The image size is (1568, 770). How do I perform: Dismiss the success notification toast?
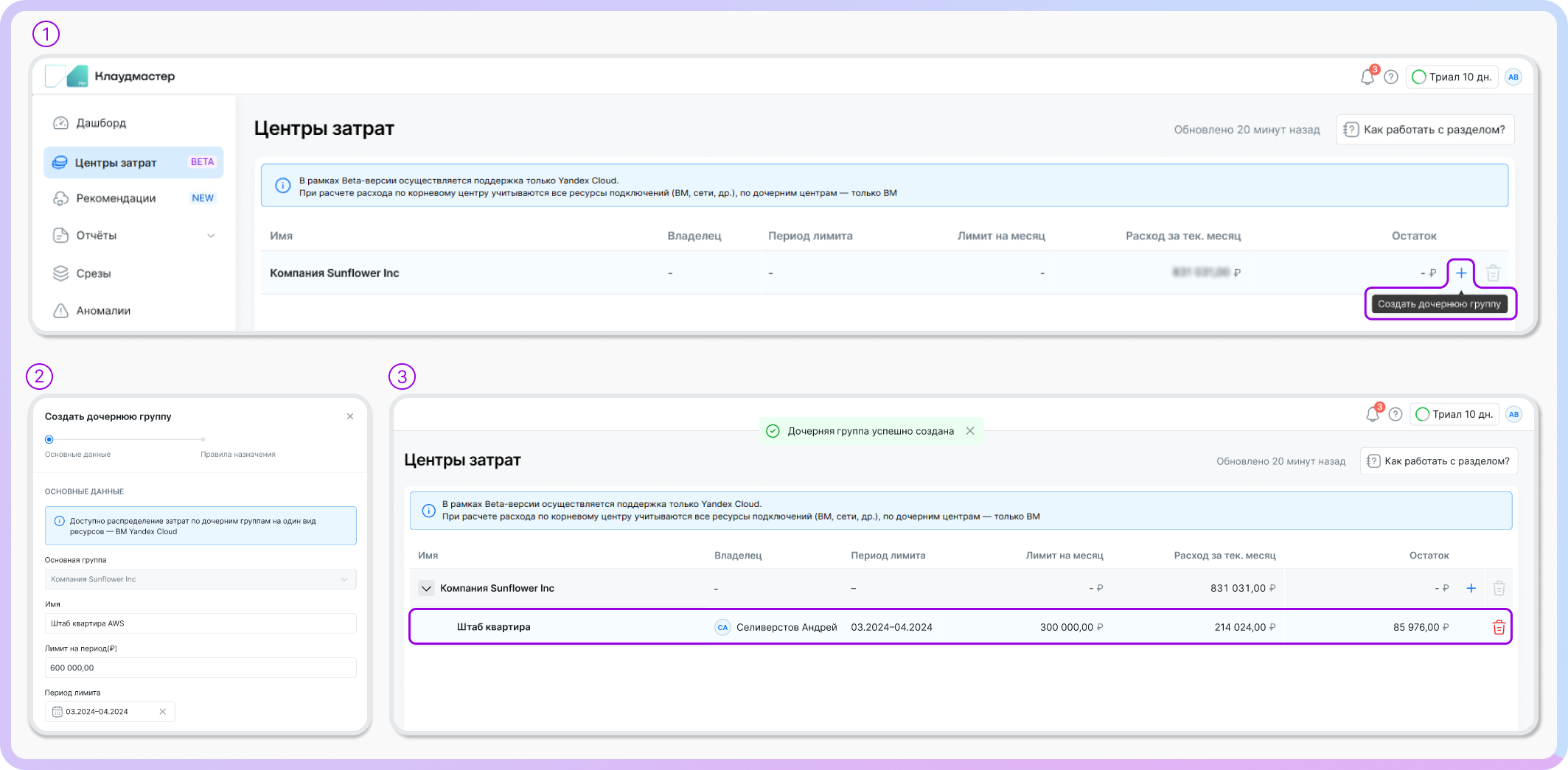(x=970, y=431)
